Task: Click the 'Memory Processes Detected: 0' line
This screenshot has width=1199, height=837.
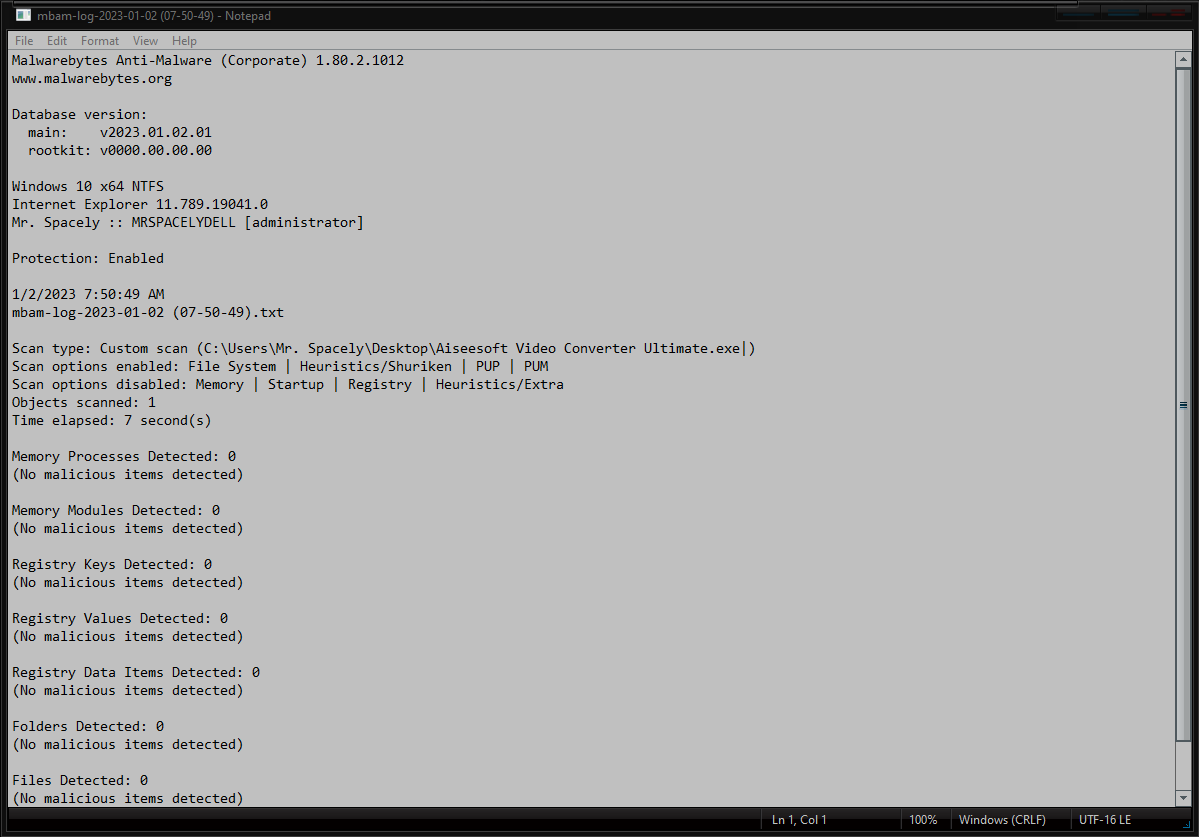Action: click(124, 456)
